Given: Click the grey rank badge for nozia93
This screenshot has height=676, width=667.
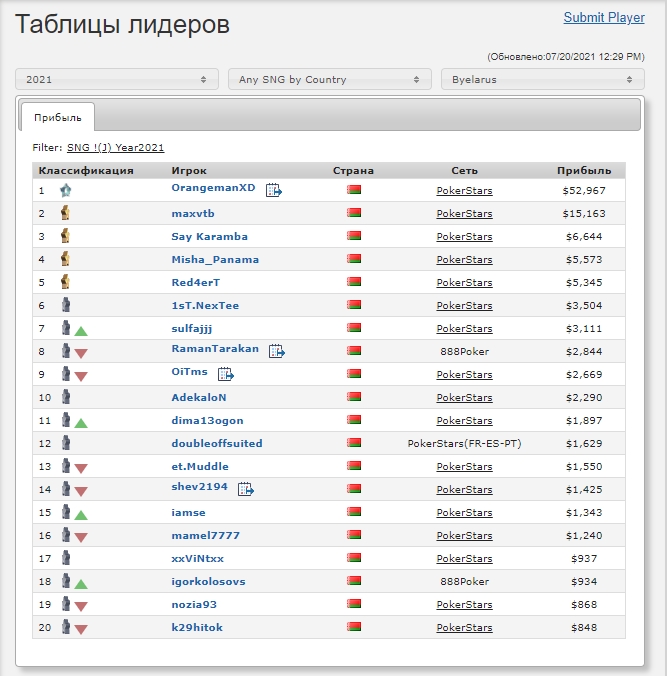Looking at the screenshot, I should coord(66,604).
